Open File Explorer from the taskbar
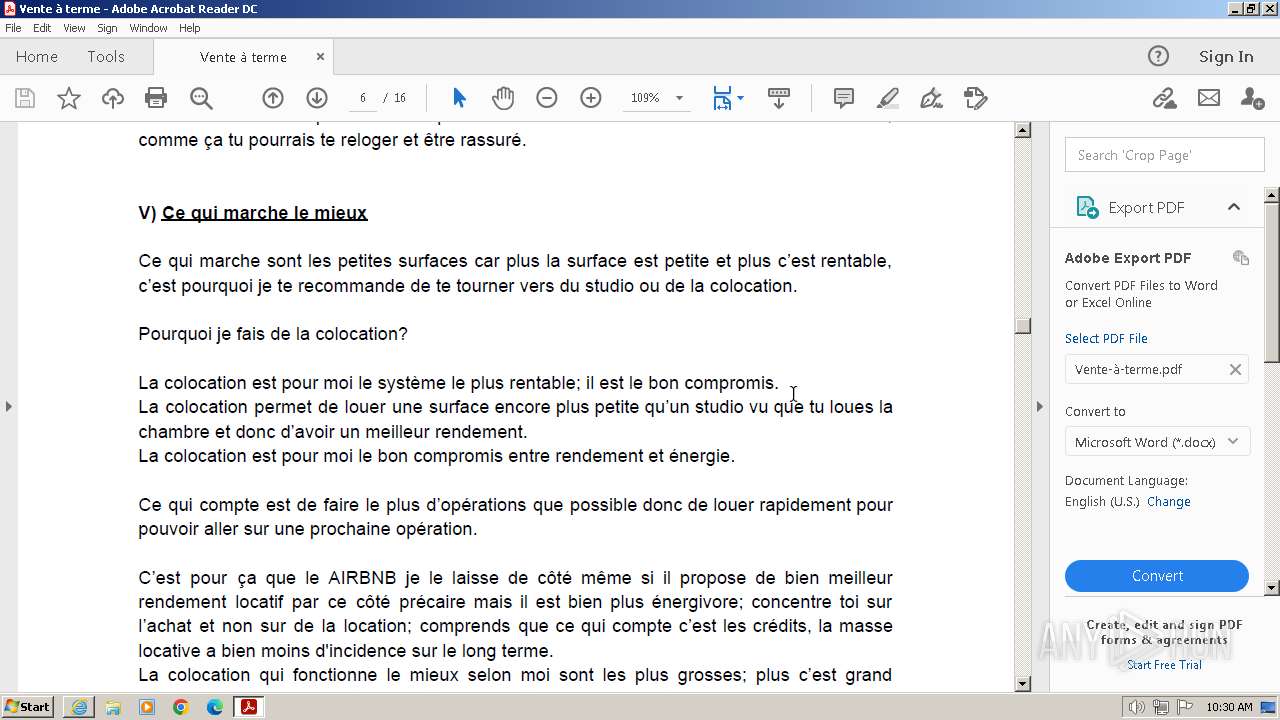The height and width of the screenshot is (720, 1280). point(113,707)
